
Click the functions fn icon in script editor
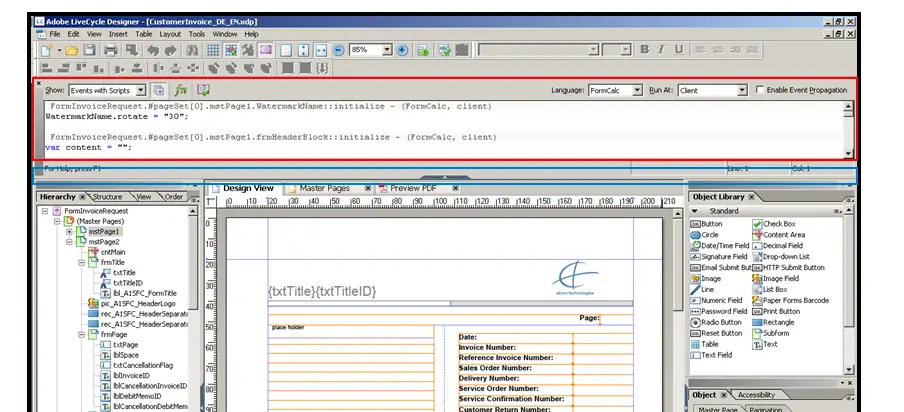181,90
